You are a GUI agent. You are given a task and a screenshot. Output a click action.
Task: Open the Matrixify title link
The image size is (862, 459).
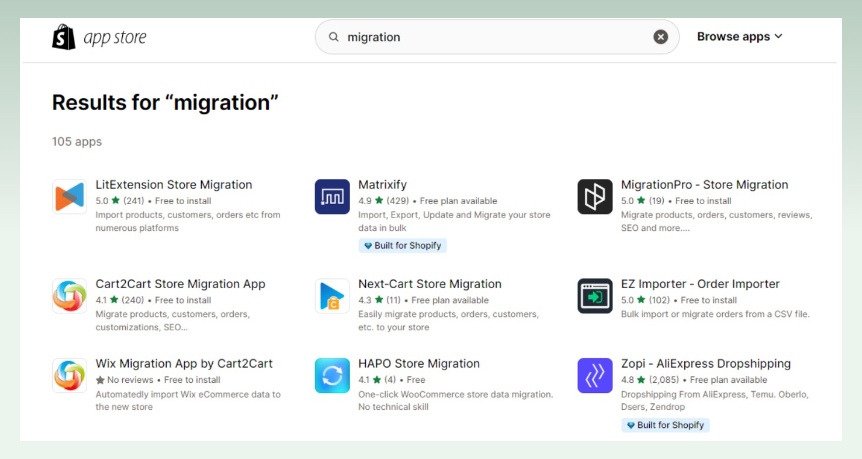click(383, 185)
